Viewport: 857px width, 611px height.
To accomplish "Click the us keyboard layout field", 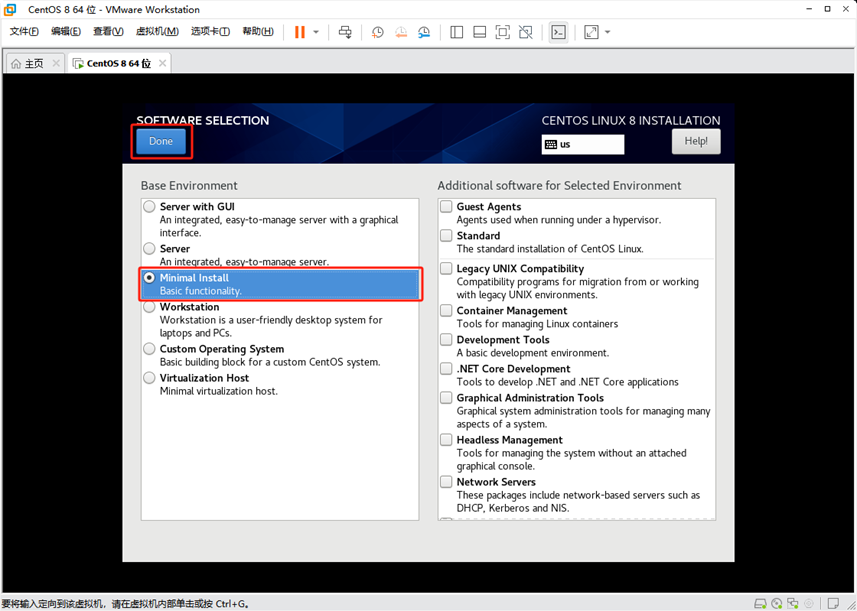I will pyautogui.click(x=583, y=145).
